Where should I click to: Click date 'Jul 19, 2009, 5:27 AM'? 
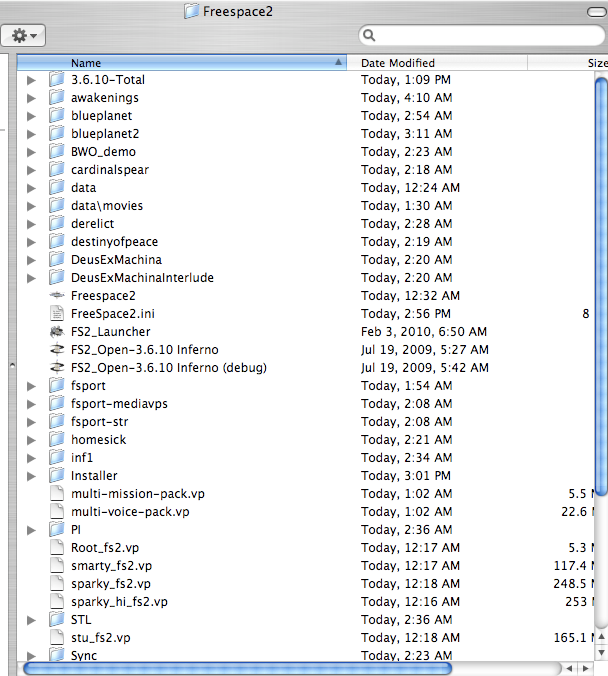click(x=425, y=350)
